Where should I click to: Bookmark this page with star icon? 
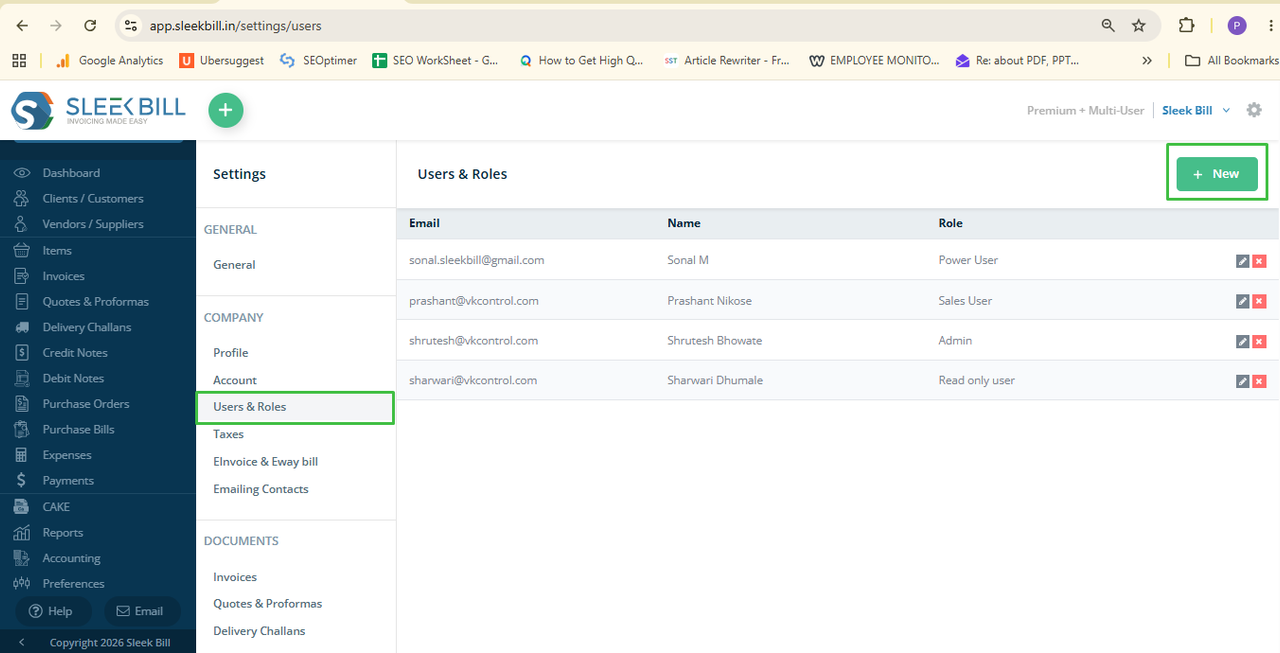1138,25
